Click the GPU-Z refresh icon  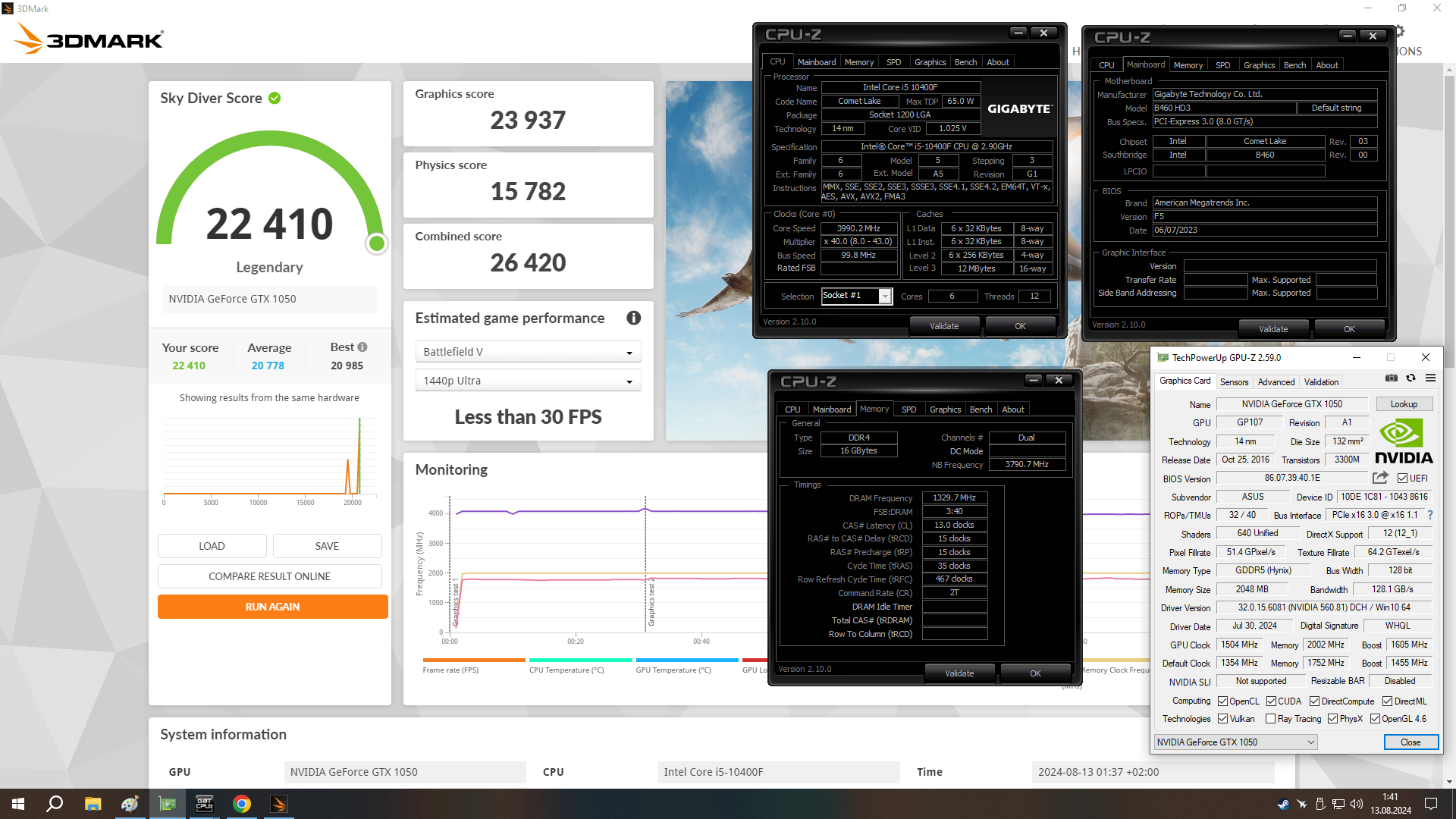[1410, 378]
